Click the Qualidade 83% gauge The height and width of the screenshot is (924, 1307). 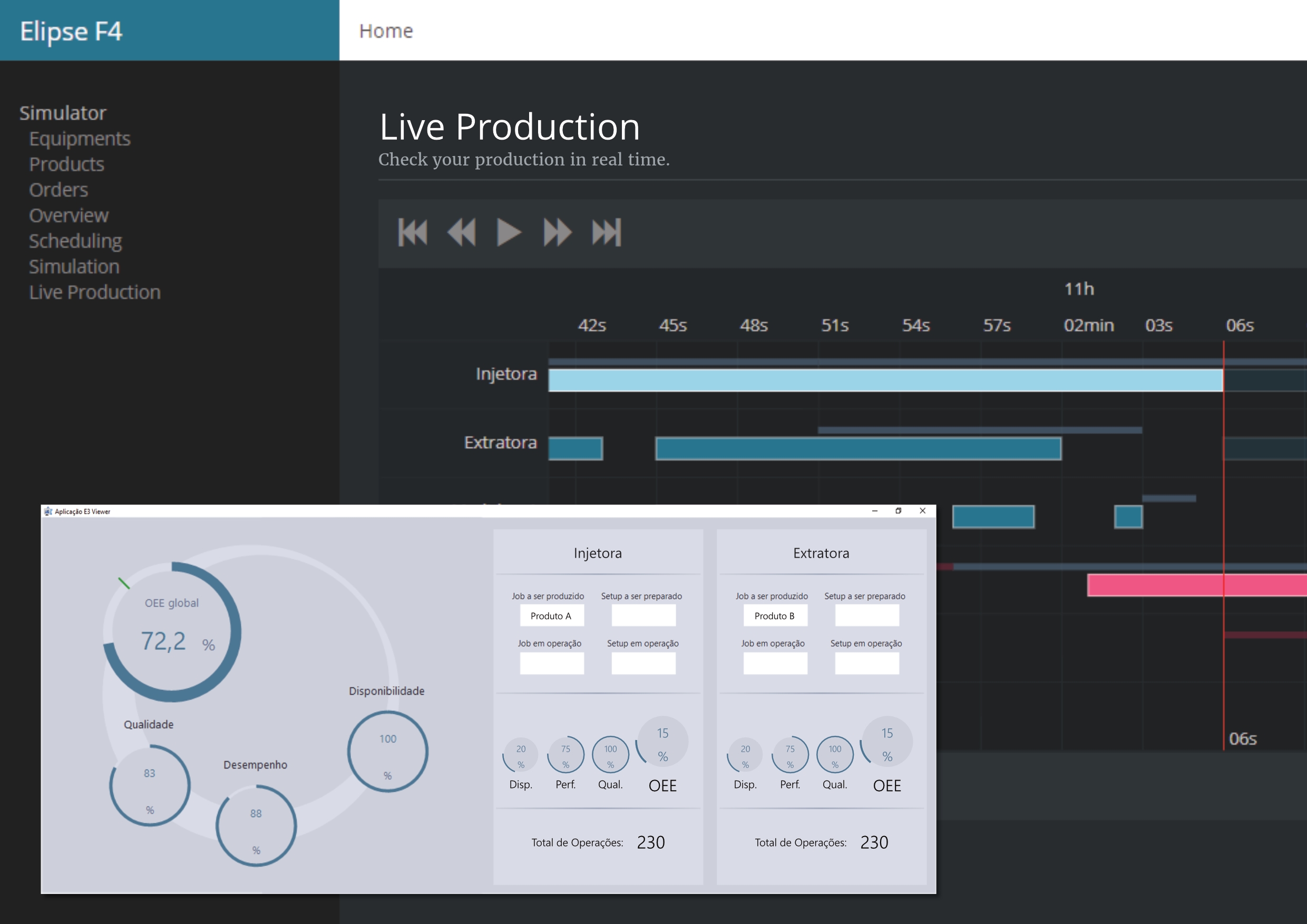coord(150,786)
